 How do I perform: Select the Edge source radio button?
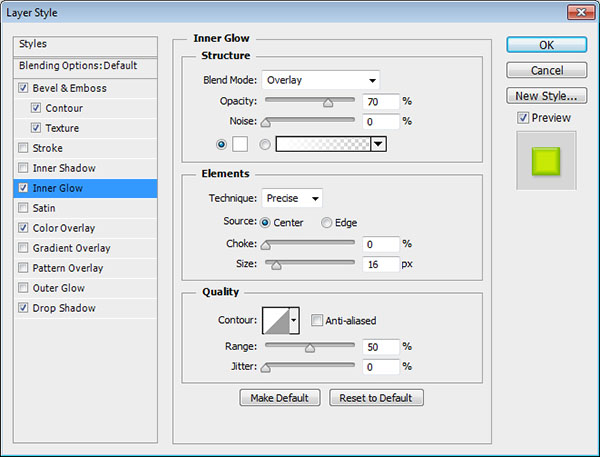pos(327,223)
